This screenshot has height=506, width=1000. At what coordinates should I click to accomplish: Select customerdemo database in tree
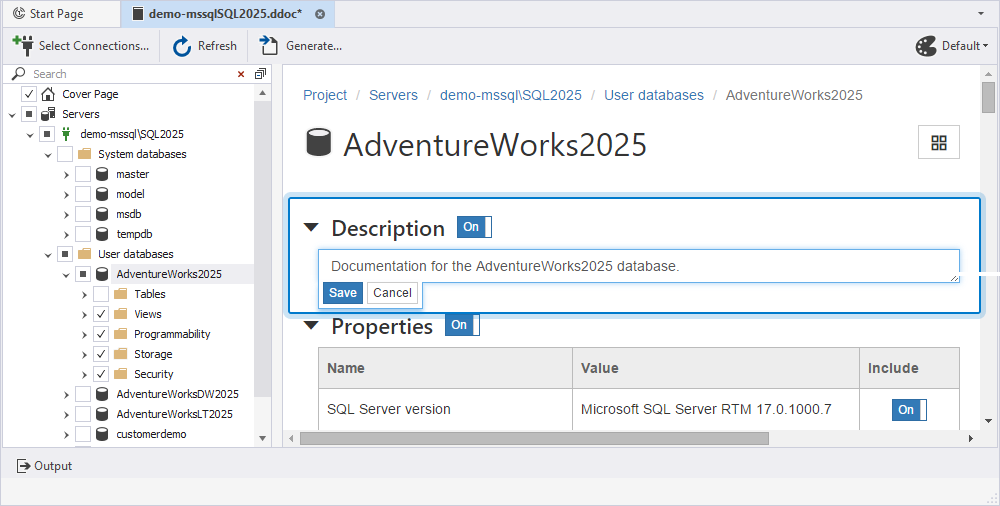[x=151, y=434]
